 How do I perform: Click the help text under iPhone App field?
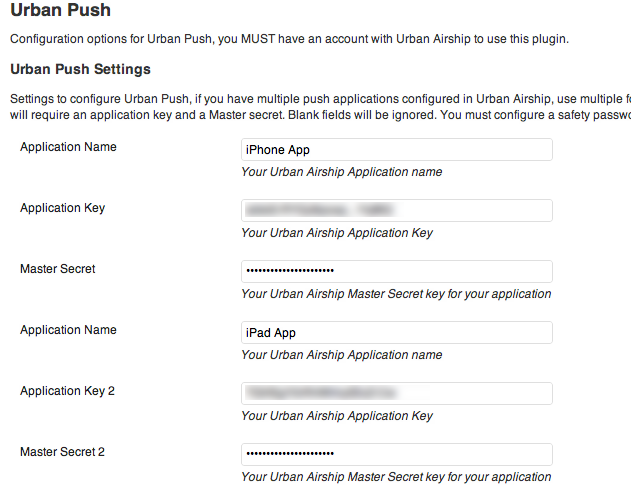[x=342, y=172]
